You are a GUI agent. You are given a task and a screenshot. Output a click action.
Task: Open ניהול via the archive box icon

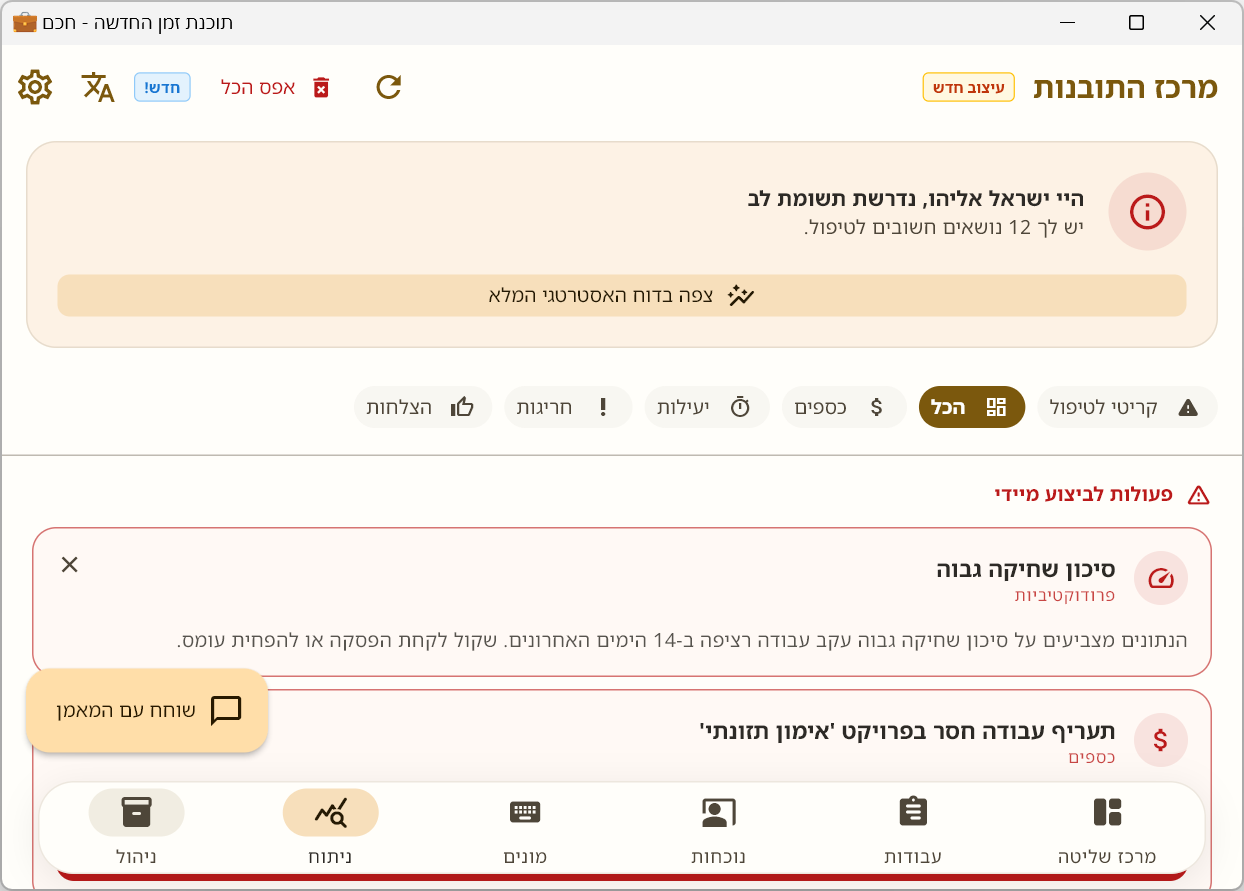(x=137, y=813)
